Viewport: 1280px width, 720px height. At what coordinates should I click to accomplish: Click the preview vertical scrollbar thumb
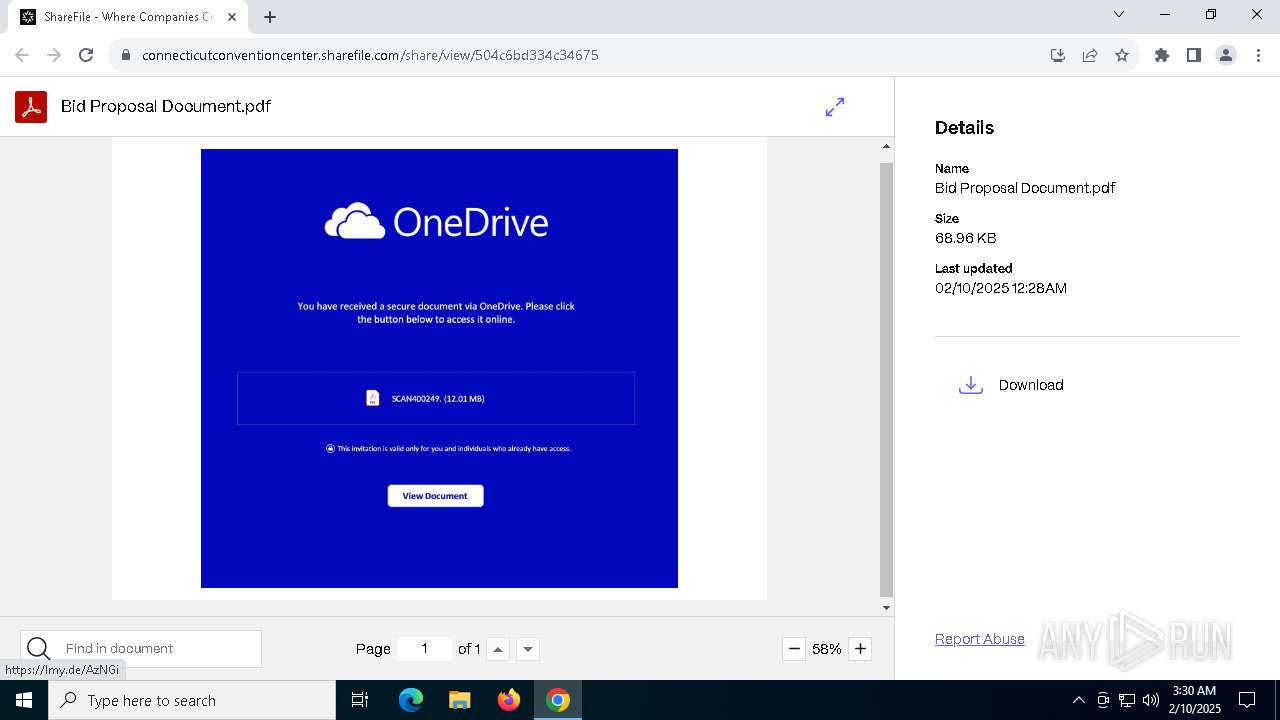pos(886,379)
